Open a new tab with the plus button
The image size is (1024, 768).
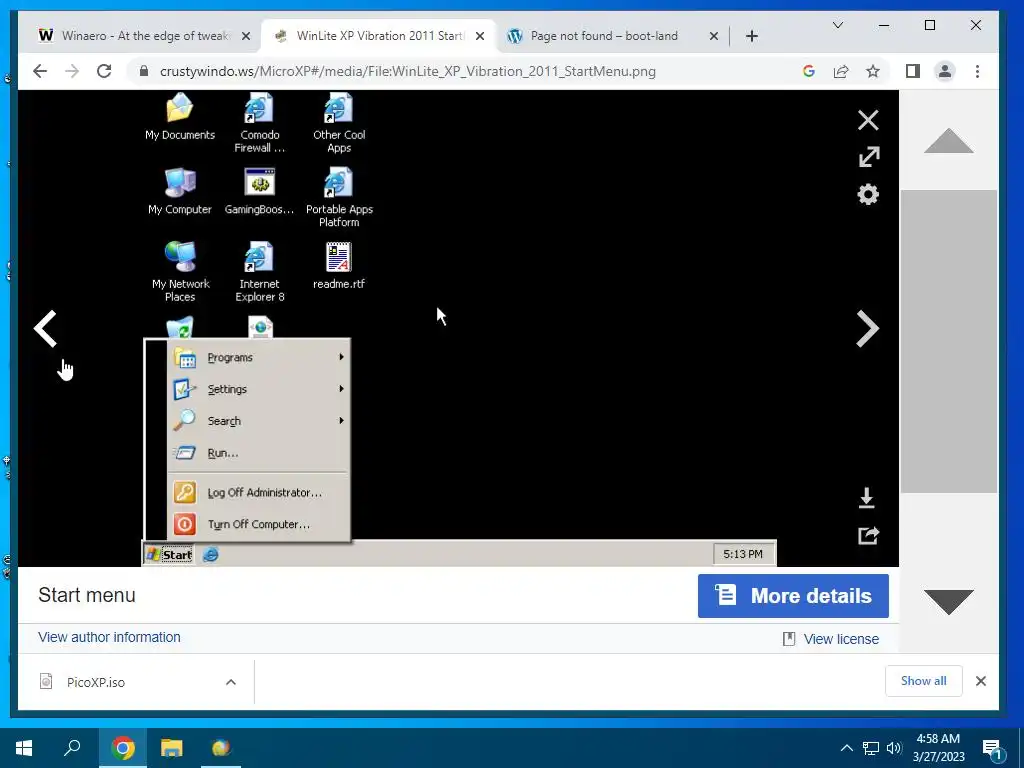(x=752, y=36)
